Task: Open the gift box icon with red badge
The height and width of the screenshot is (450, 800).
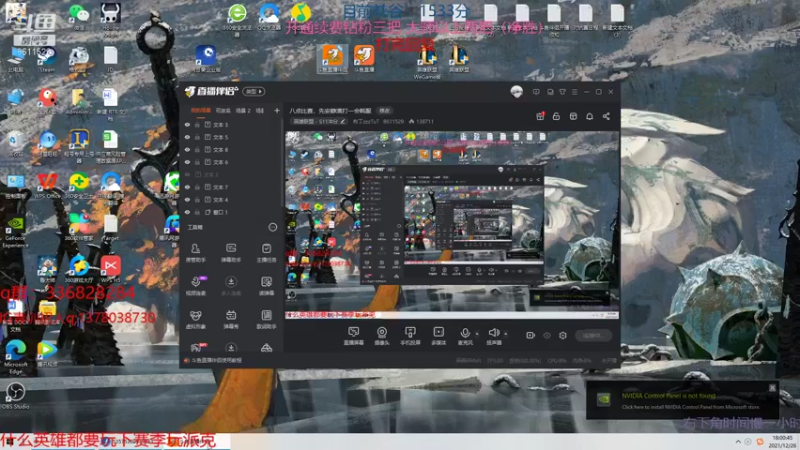Action: (x=540, y=116)
